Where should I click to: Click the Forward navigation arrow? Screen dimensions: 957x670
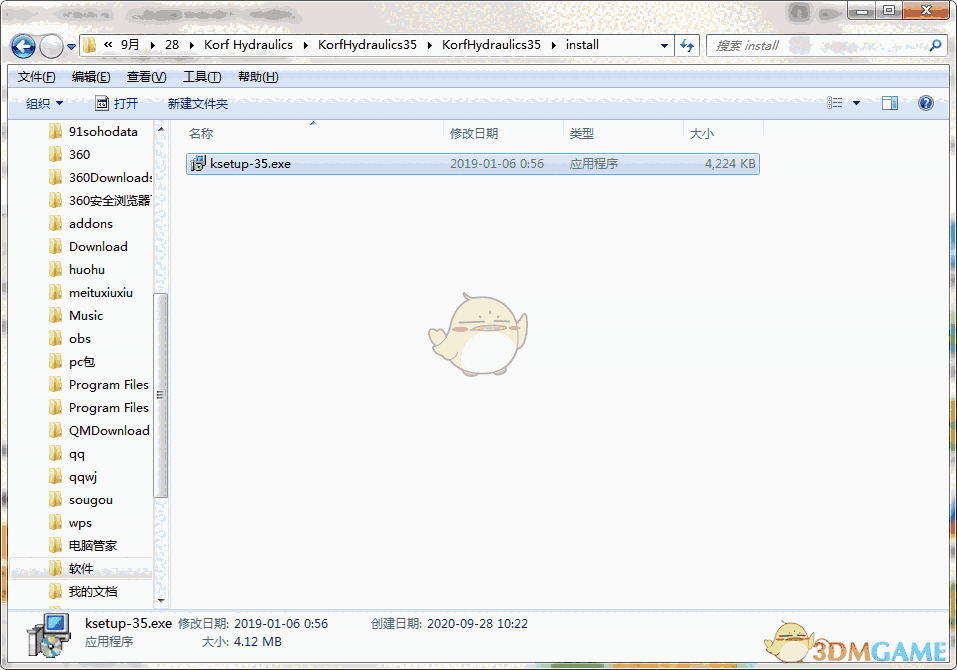coord(51,46)
